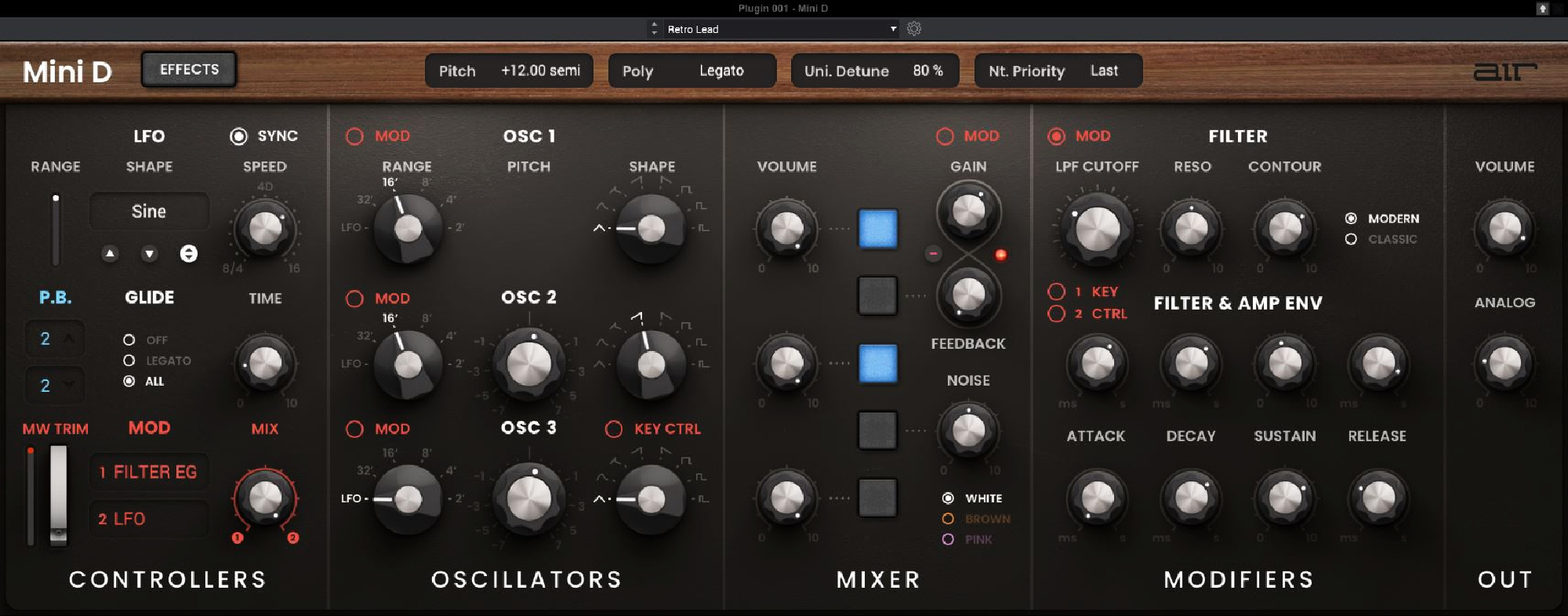Click the FEEDBACK knob
The width and height of the screenshot is (1568, 616).
tap(968, 295)
